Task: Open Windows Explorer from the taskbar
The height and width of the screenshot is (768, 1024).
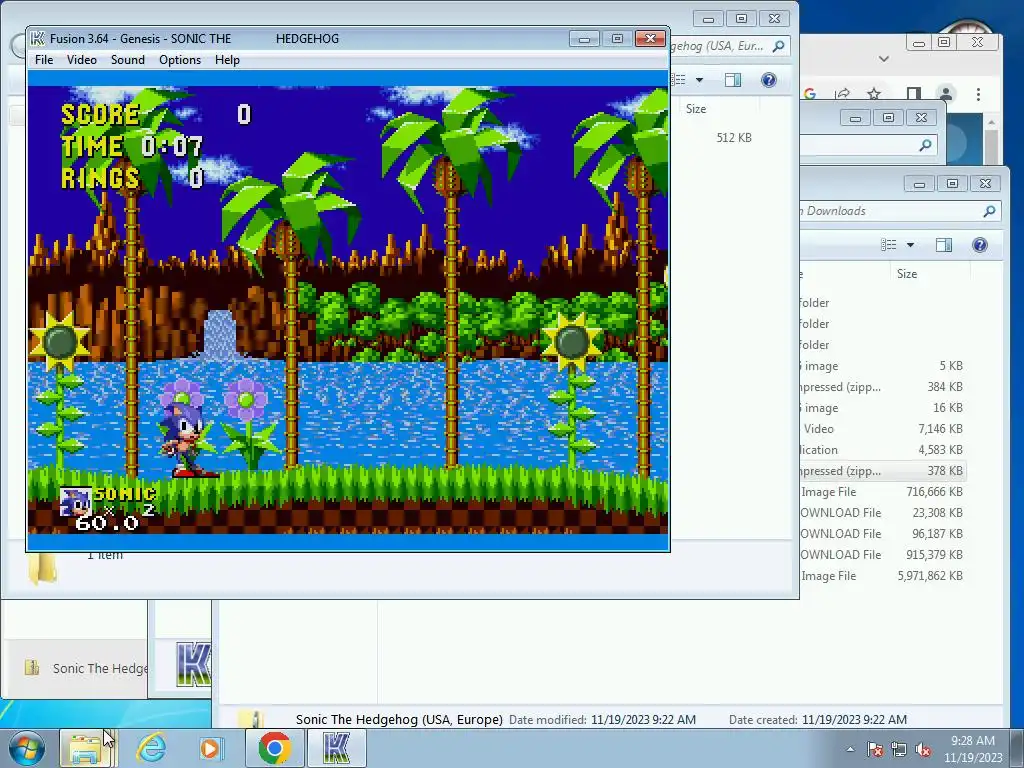Action: coord(85,748)
